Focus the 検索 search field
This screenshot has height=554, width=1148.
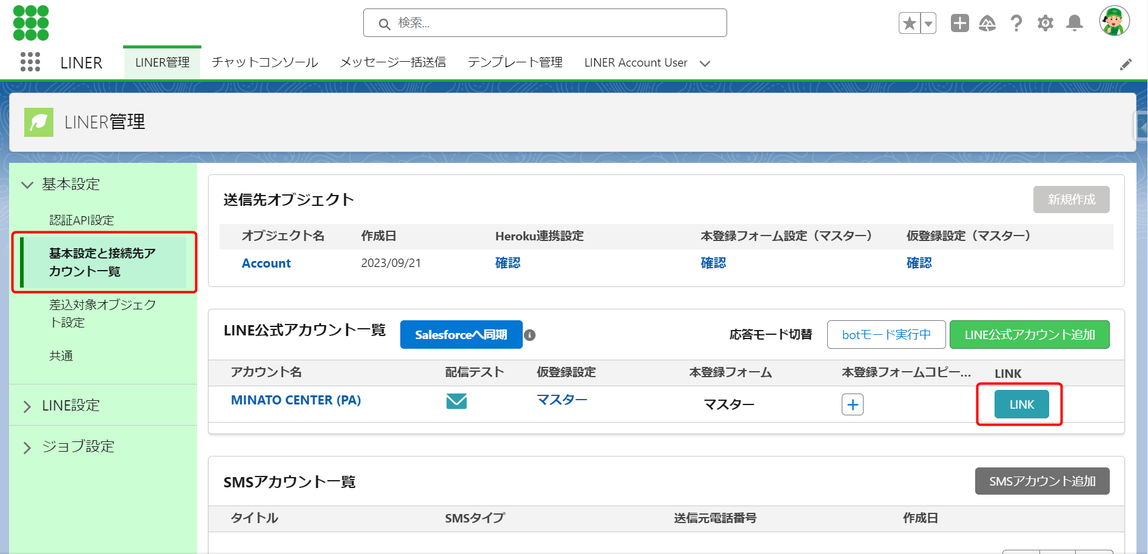(545, 23)
